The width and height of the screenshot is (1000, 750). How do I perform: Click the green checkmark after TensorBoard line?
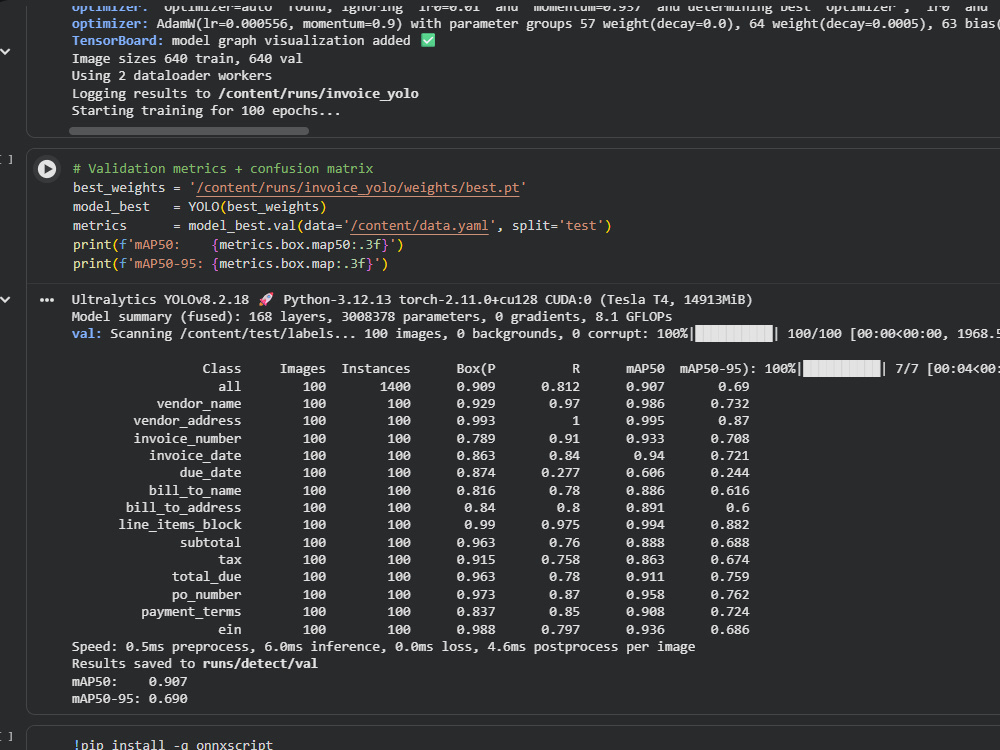(x=428, y=40)
